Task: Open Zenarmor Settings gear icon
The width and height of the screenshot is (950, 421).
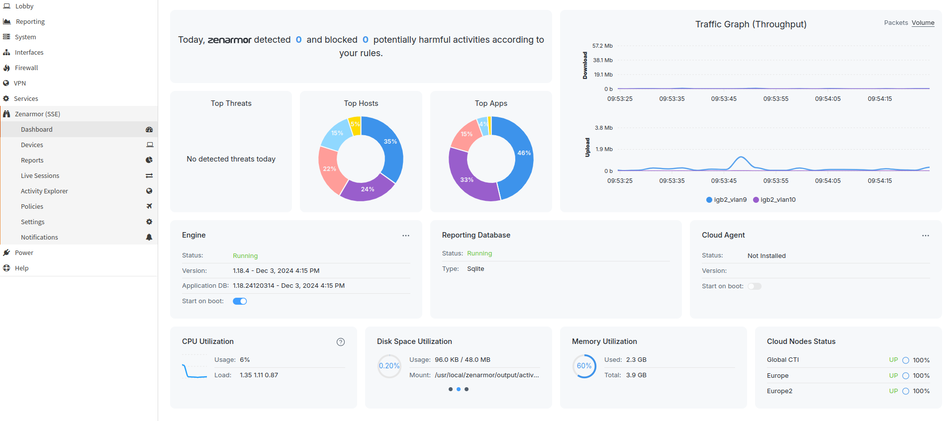Action: (149, 222)
